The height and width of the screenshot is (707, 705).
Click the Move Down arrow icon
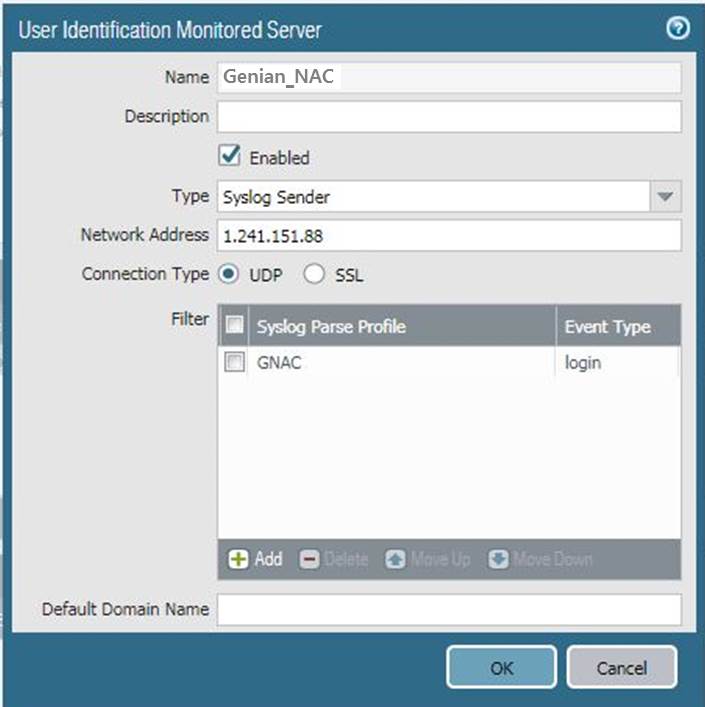point(499,559)
